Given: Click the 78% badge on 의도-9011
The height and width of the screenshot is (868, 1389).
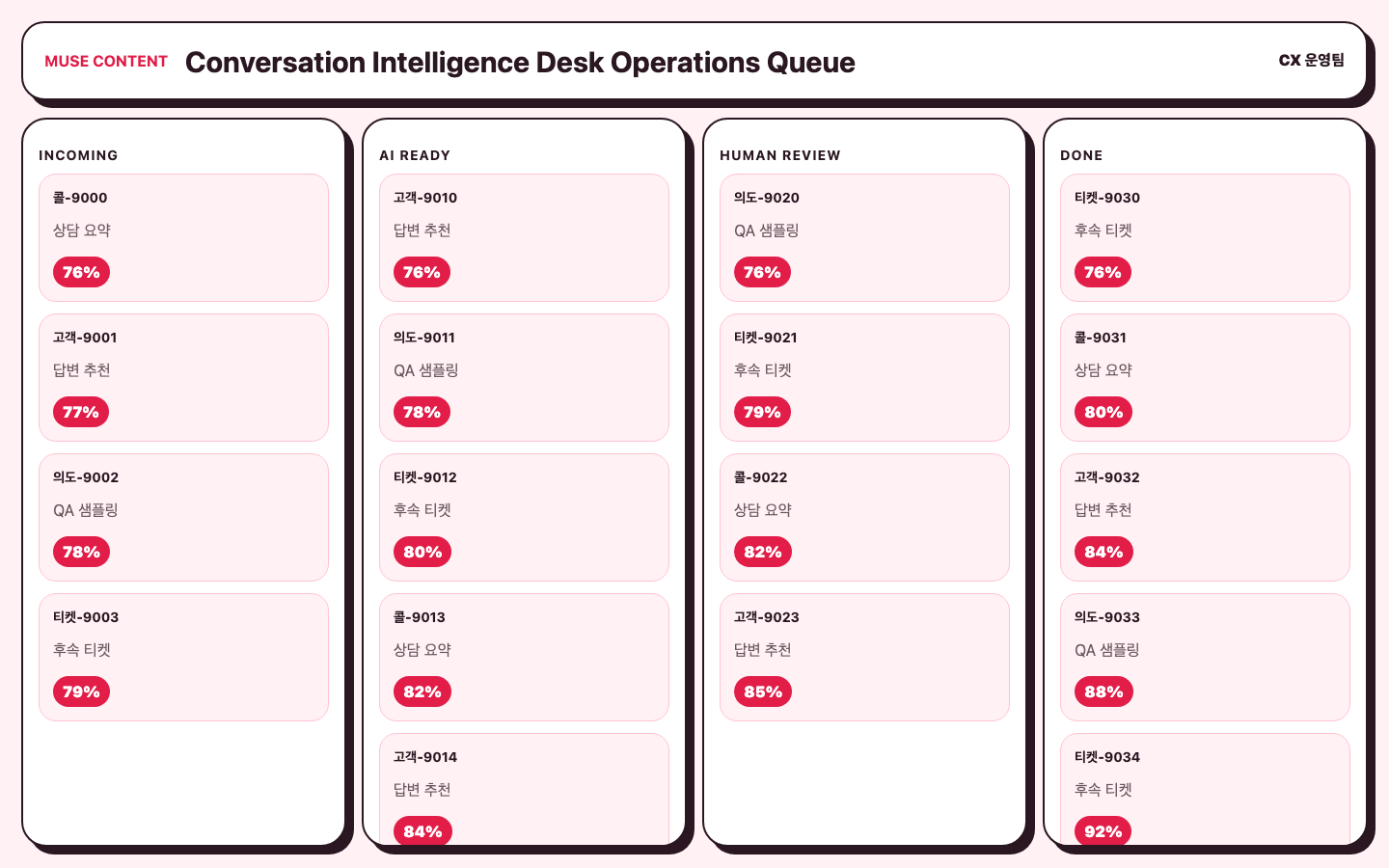Looking at the screenshot, I should (422, 412).
